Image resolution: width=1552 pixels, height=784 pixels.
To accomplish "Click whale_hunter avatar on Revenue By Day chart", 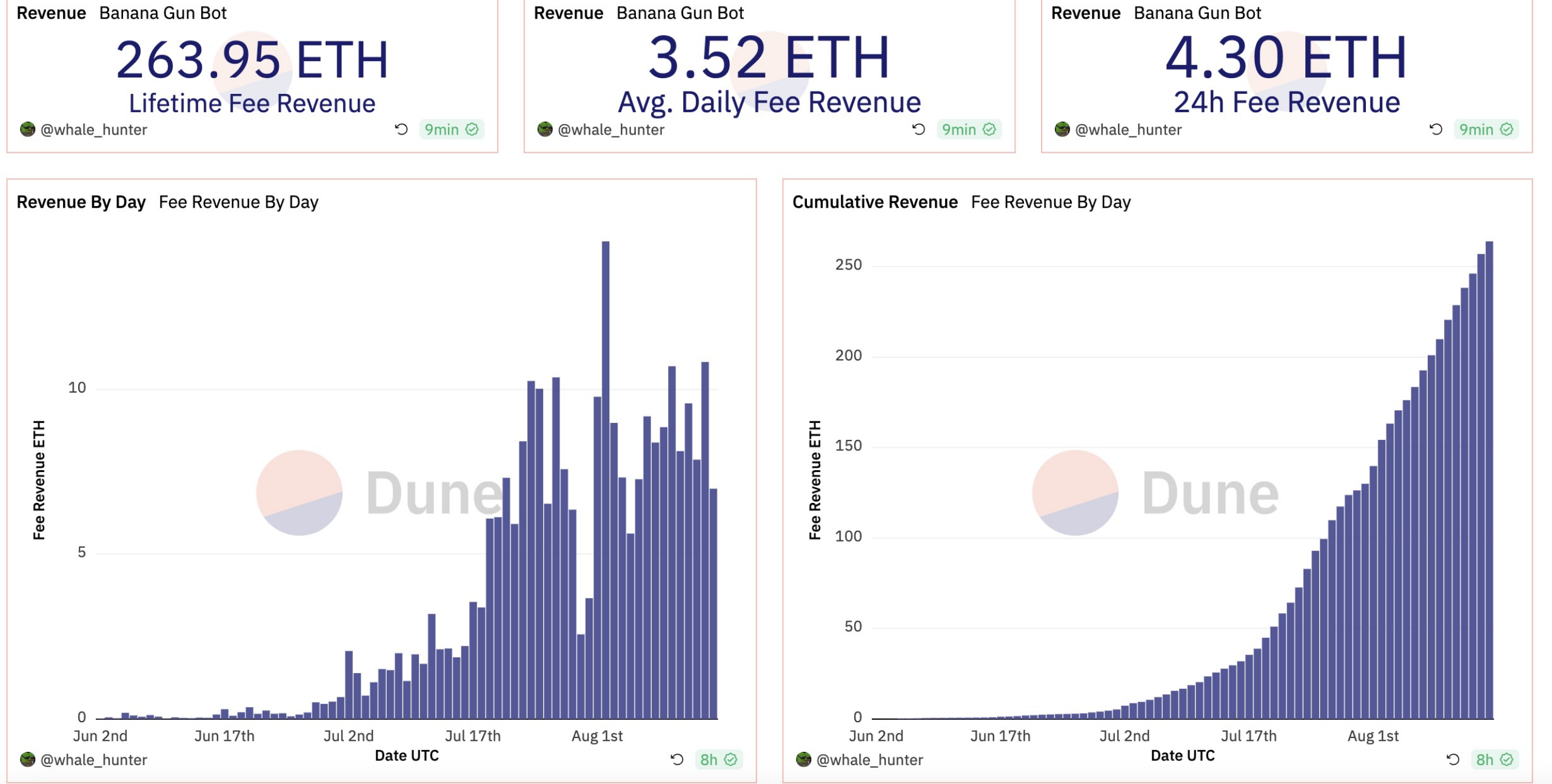I will [27, 759].
